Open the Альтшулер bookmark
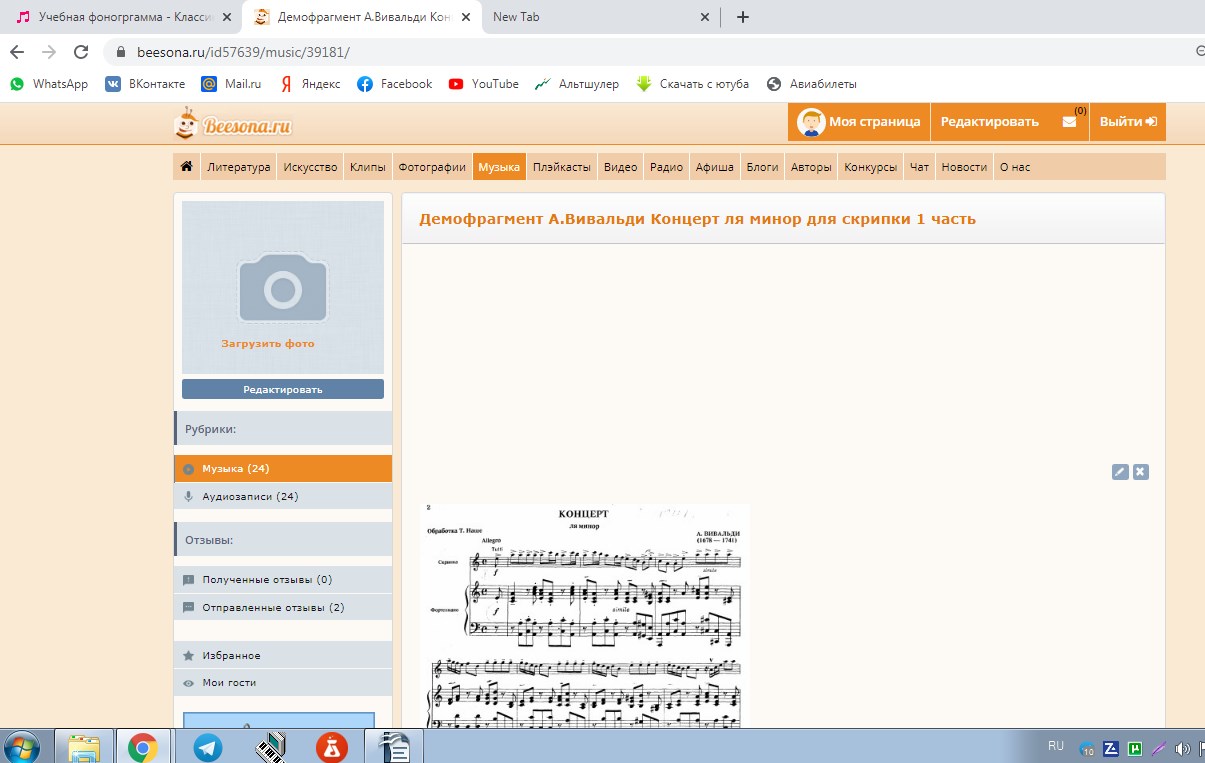The width and height of the screenshot is (1205, 763). [x=577, y=84]
